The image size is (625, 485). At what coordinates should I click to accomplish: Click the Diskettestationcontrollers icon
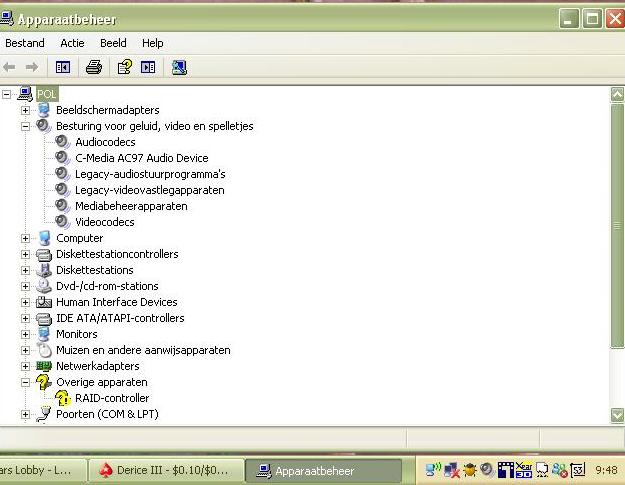pyautogui.click(x=44, y=254)
